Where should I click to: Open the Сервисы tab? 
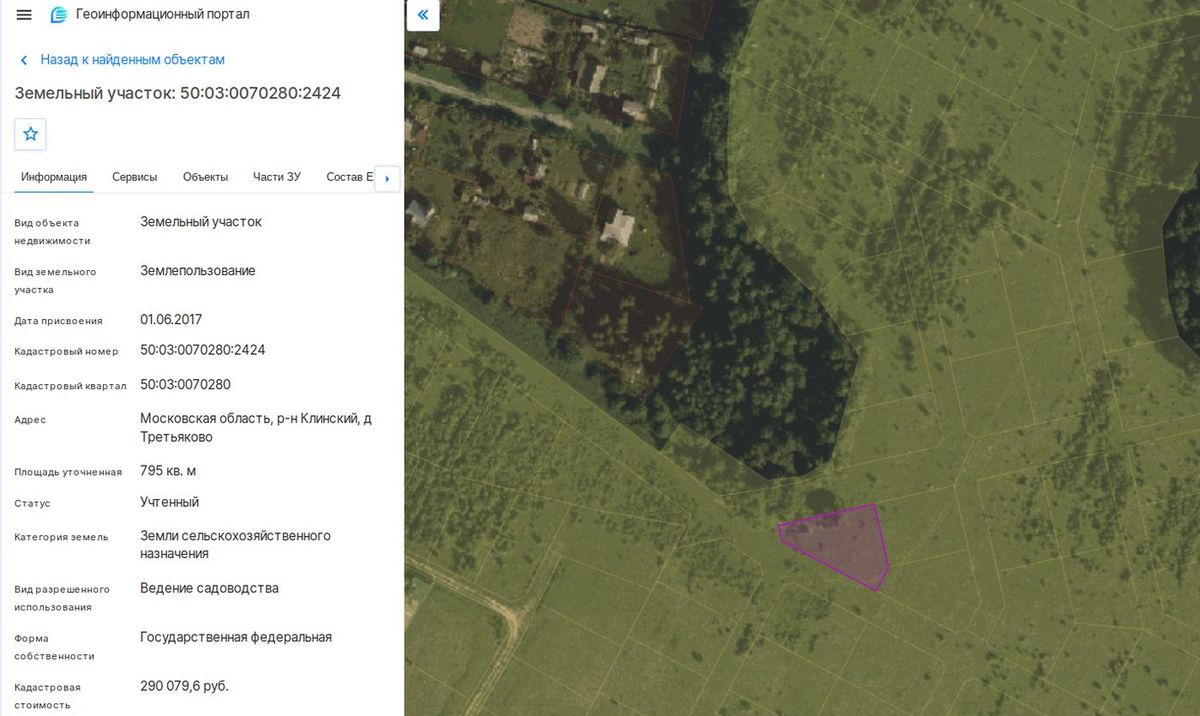[x=135, y=177]
